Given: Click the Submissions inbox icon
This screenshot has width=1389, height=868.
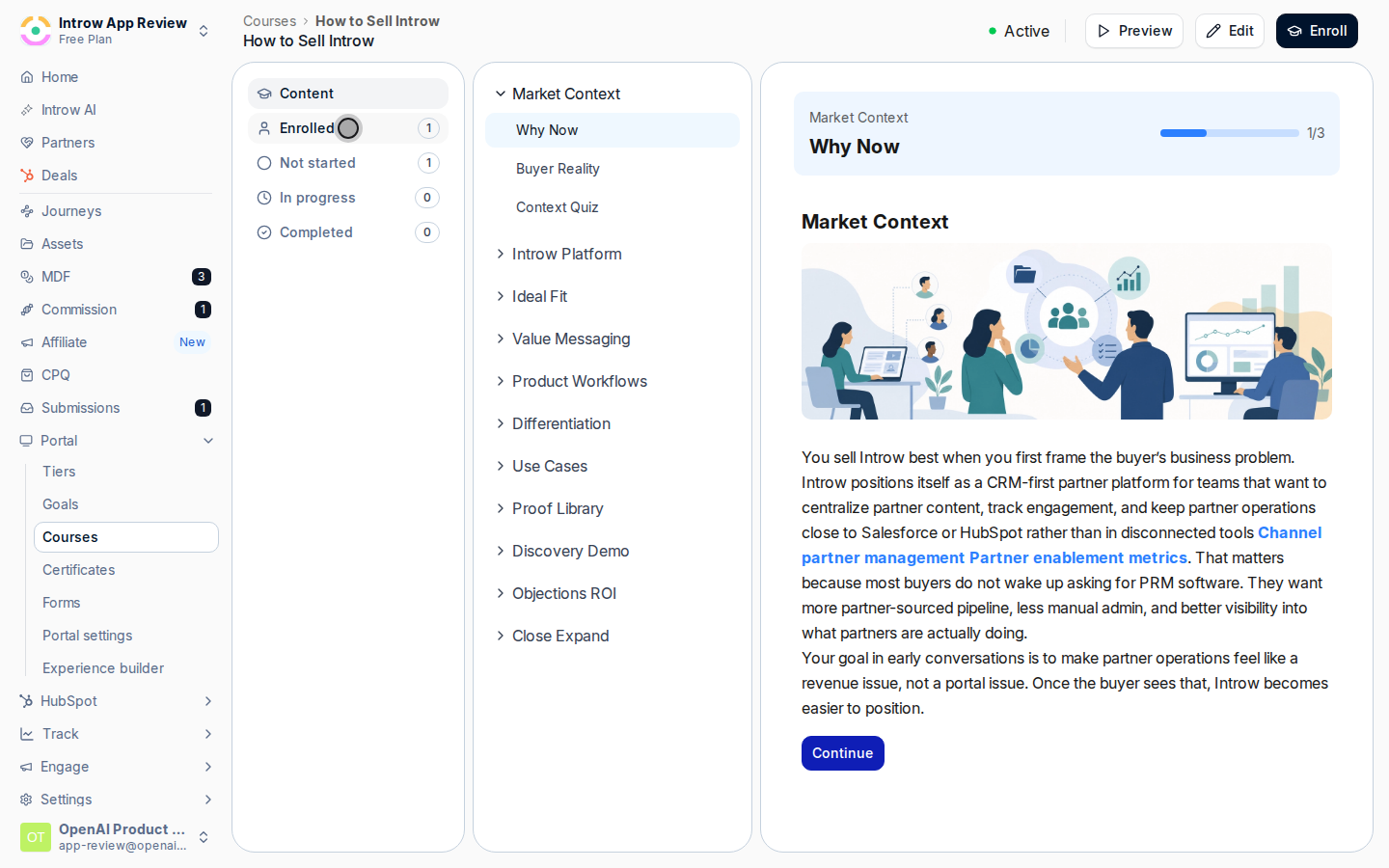Looking at the screenshot, I should pyautogui.click(x=27, y=408).
